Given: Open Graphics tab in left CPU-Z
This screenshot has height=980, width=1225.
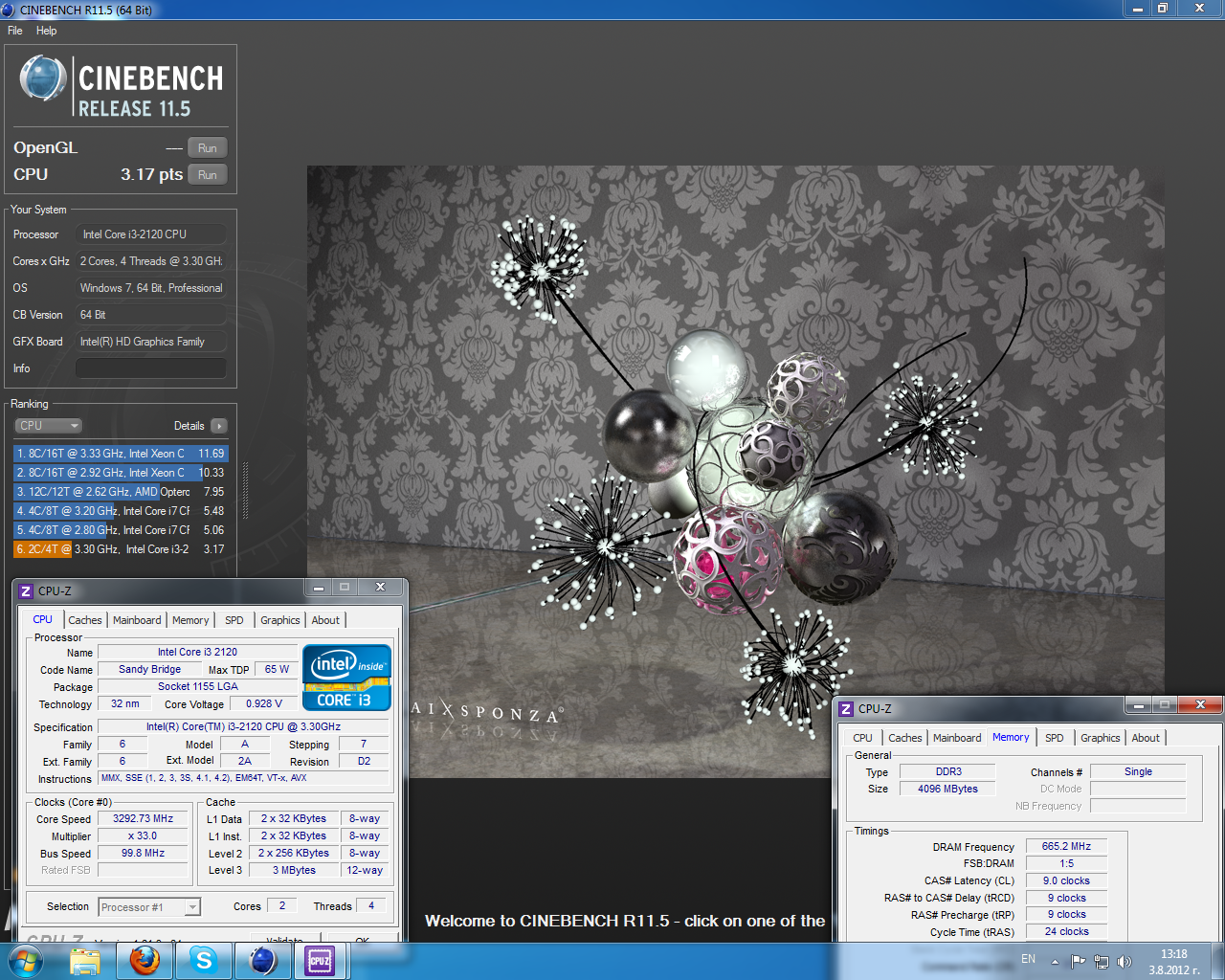Looking at the screenshot, I should point(280,620).
